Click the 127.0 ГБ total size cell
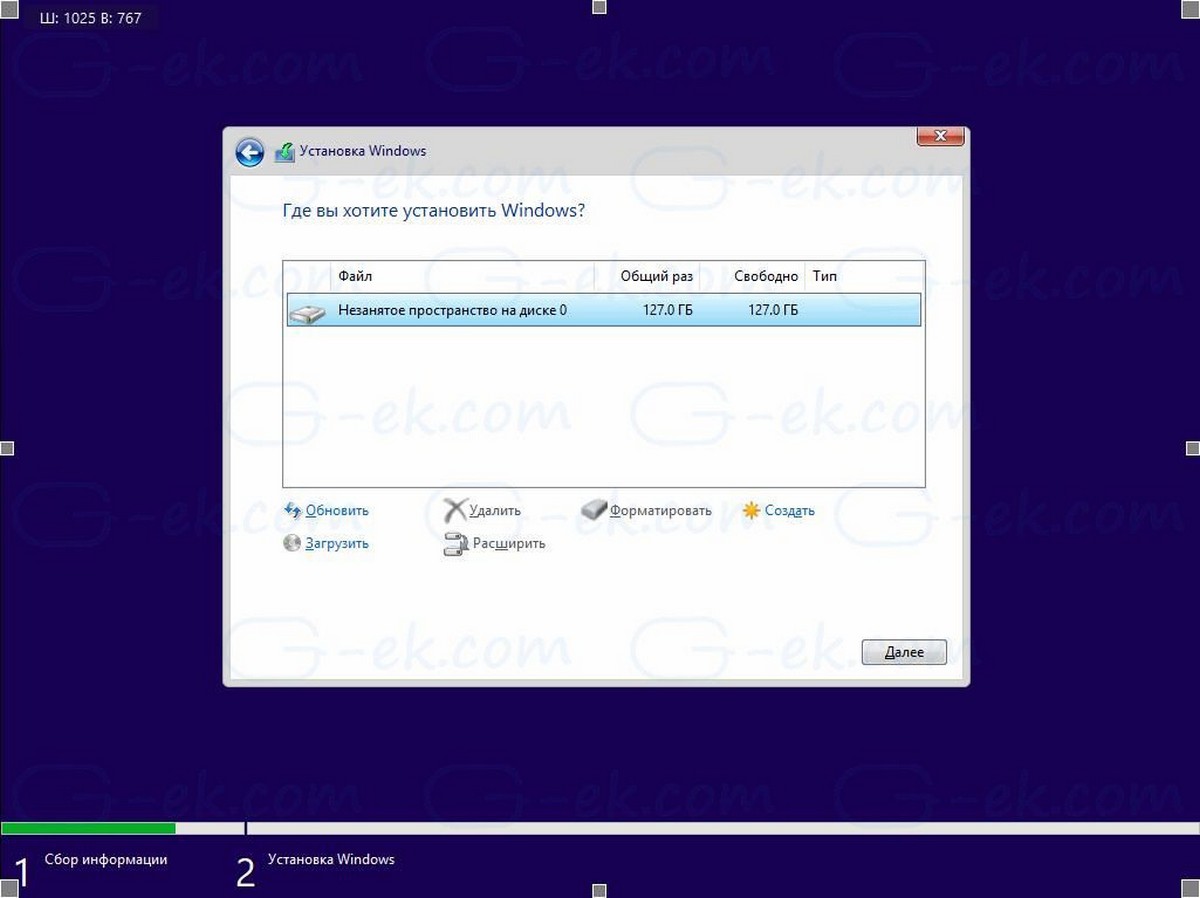This screenshot has height=898, width=1200. pyautogui.click(x=668, y=310)
